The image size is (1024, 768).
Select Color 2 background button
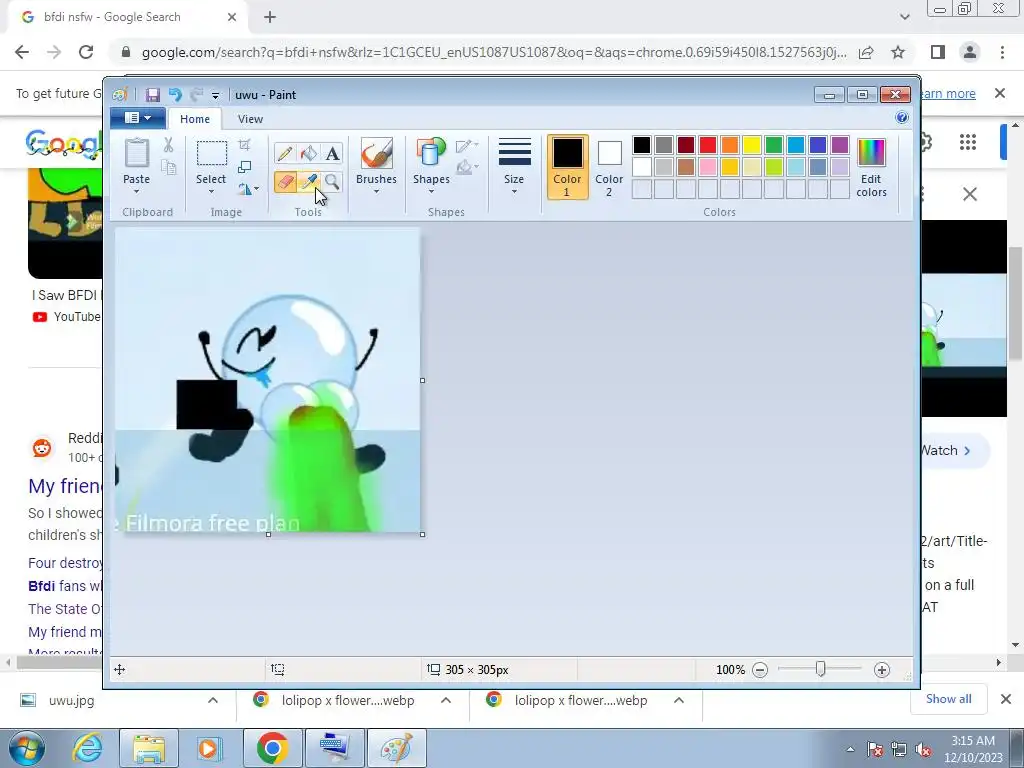click(x=609, y=167)
